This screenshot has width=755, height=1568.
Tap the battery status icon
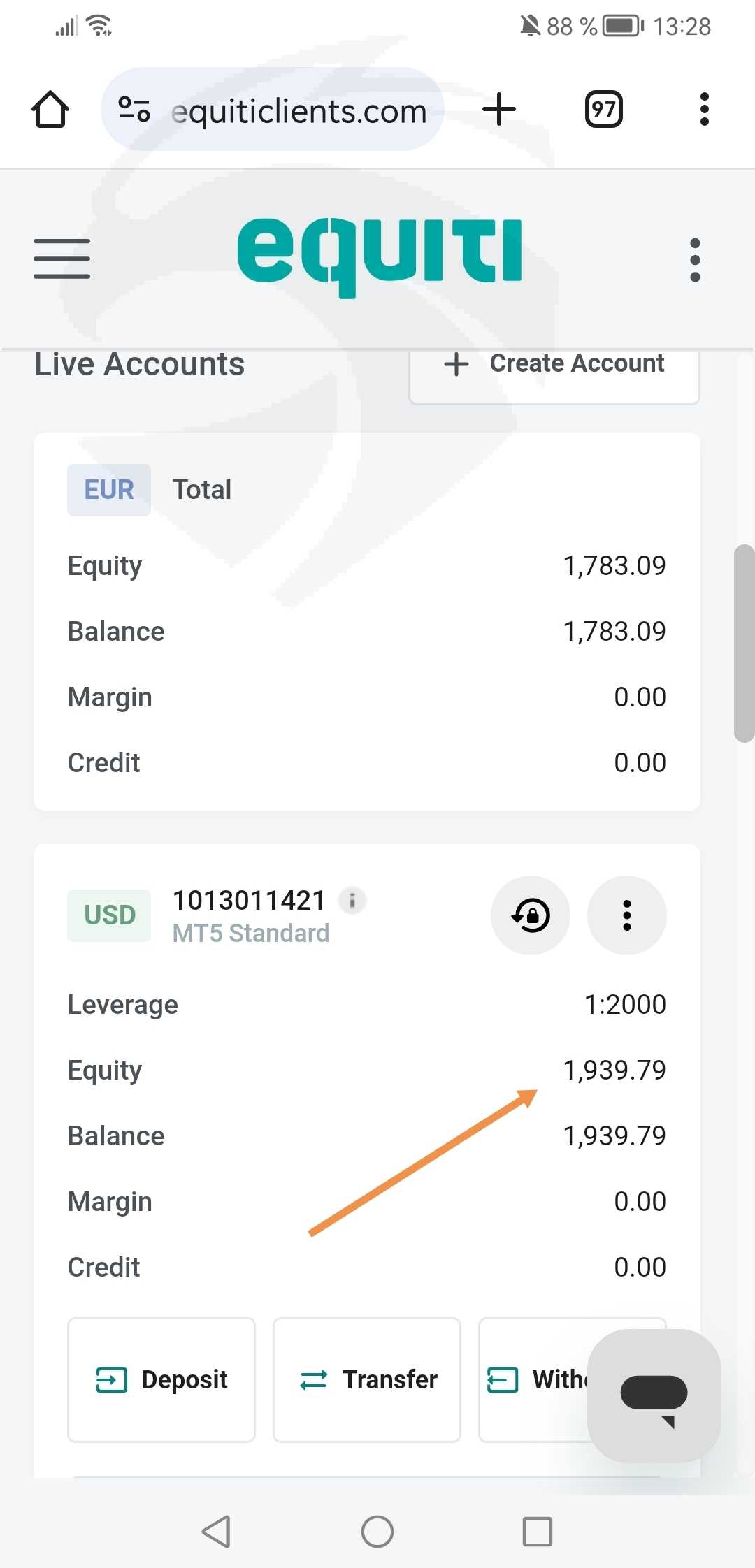click(x=624, y=26)
